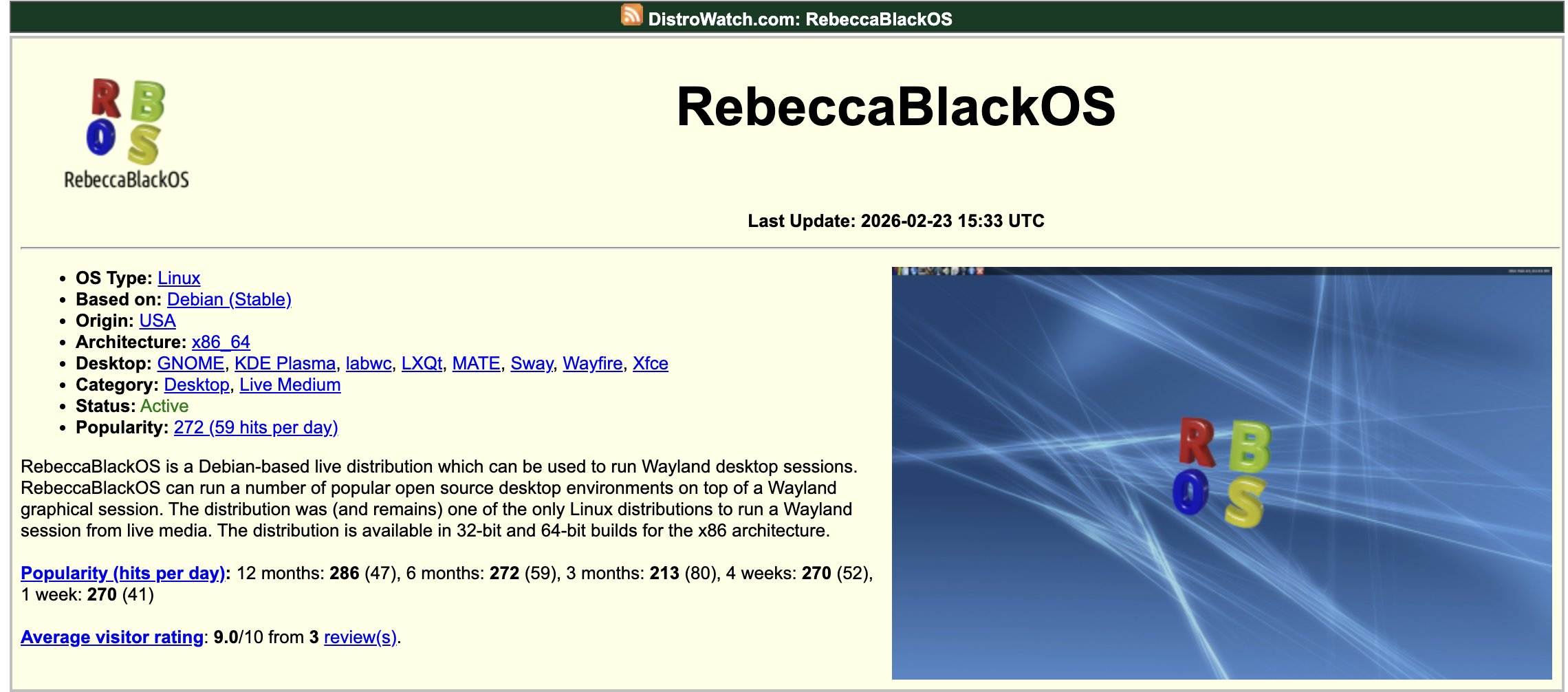
Task: Click the DistroWatch.com: RebeccaBlackOS header title
Action: click(800, 19)
